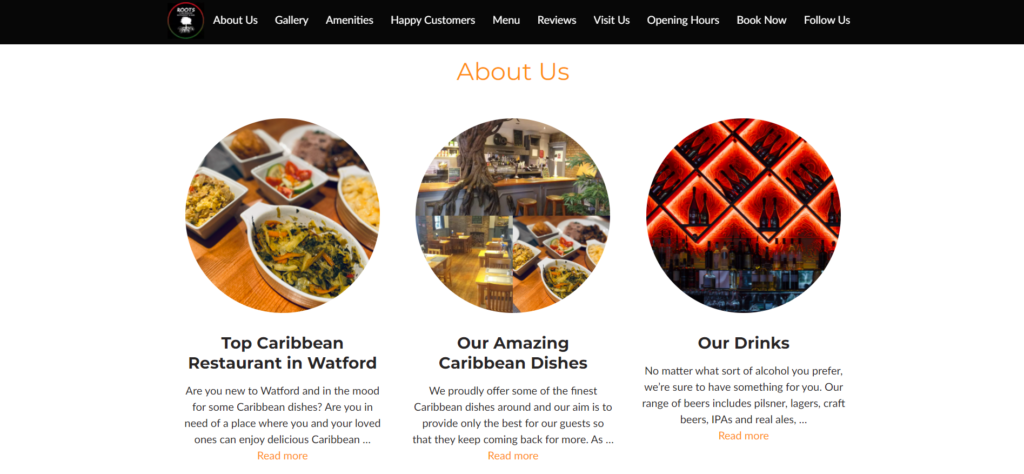The width and height of the screenshot is (1024, 474).
Task: Open Happy Customers nav link
Action: (433, 20)
